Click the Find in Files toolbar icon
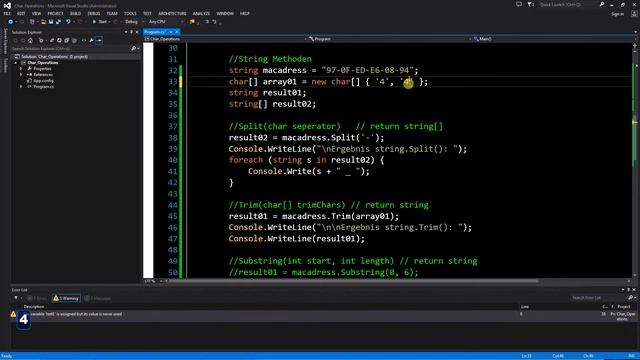640x360 pixels. (x=192, y=22)
